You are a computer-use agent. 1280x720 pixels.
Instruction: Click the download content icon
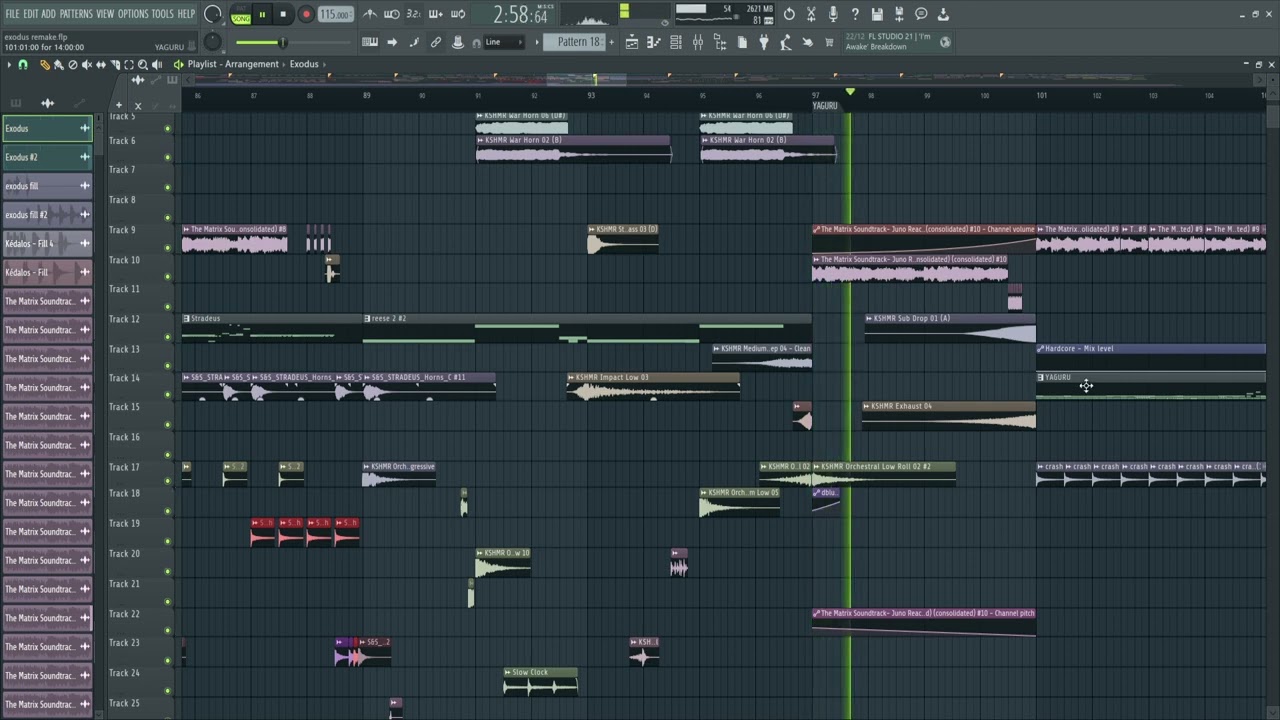(x=943, y=14)
